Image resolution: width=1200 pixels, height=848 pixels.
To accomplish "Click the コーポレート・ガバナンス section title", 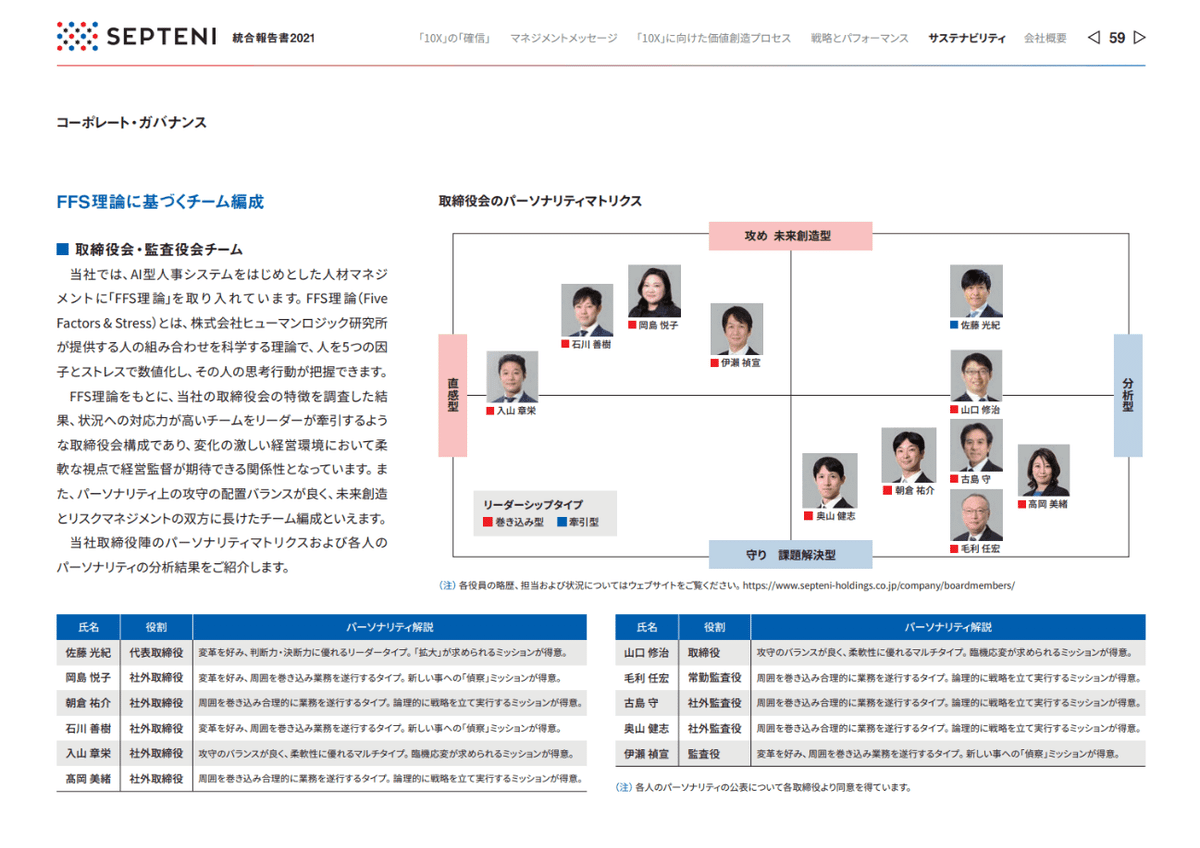I will [x=132, y=122].
